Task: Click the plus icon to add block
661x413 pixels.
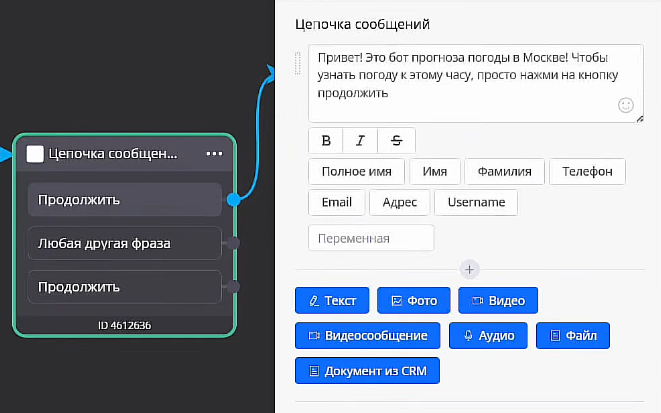Action: [x=470, y=269]
